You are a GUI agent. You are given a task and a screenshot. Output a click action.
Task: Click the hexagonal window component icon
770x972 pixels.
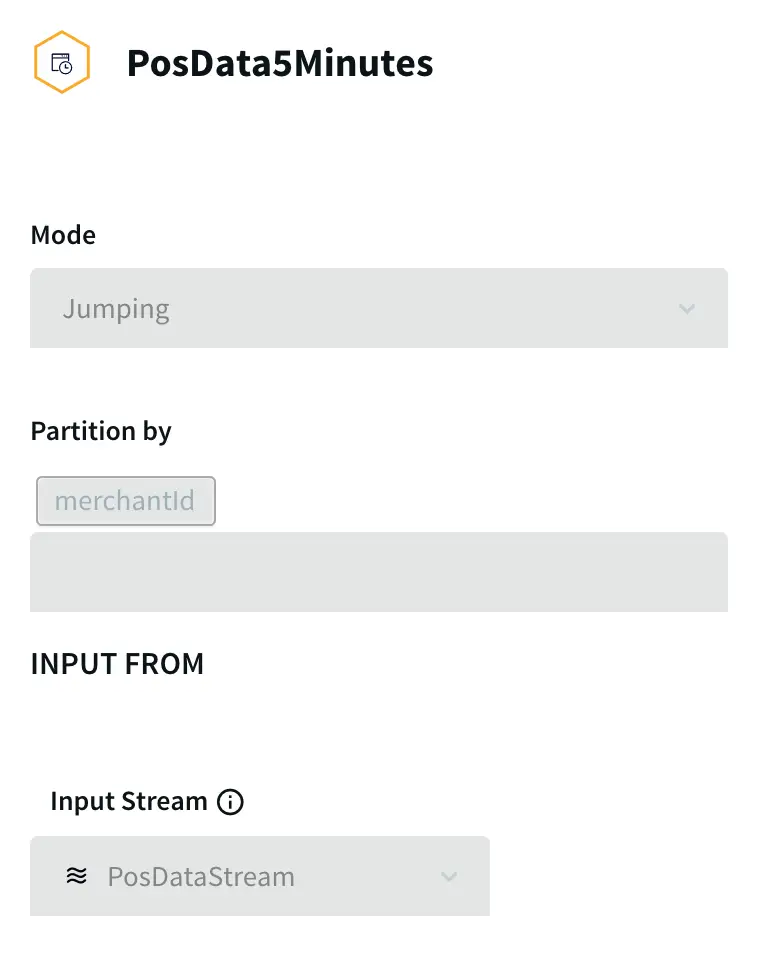(61, 63)
